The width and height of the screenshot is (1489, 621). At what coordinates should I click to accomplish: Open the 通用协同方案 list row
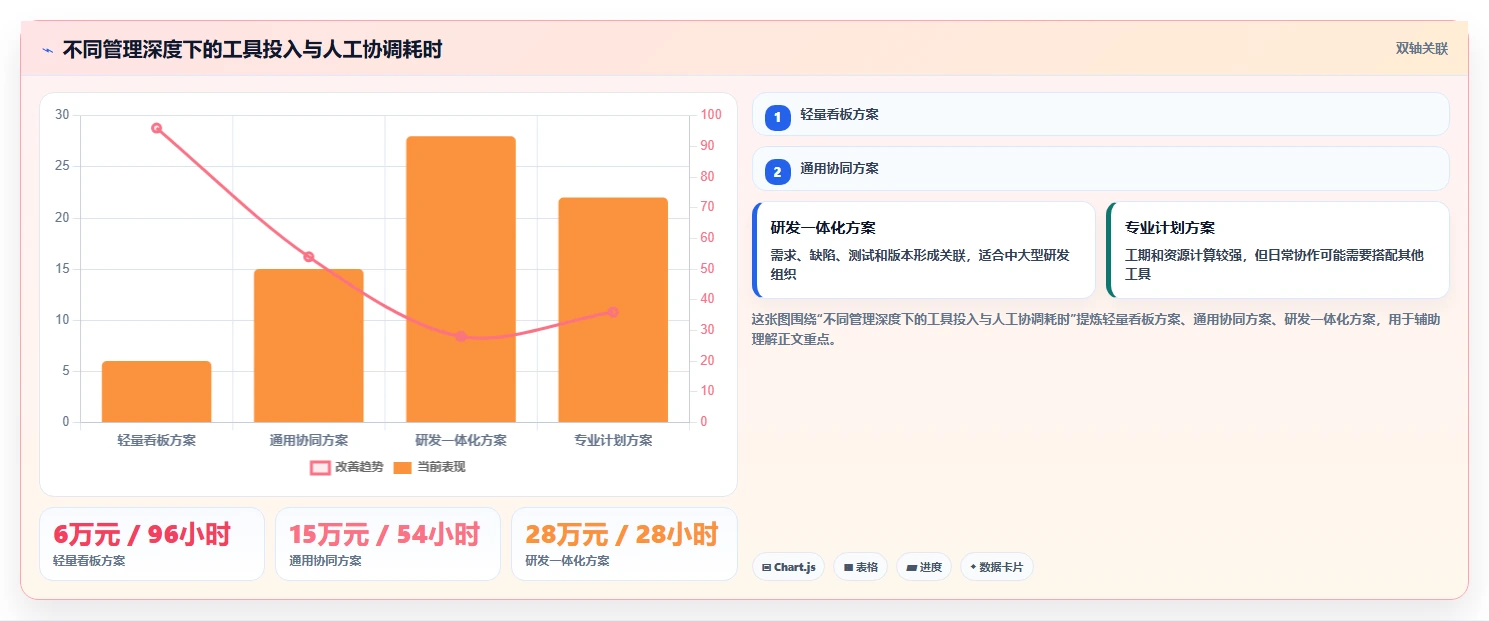click(1100, 168)
